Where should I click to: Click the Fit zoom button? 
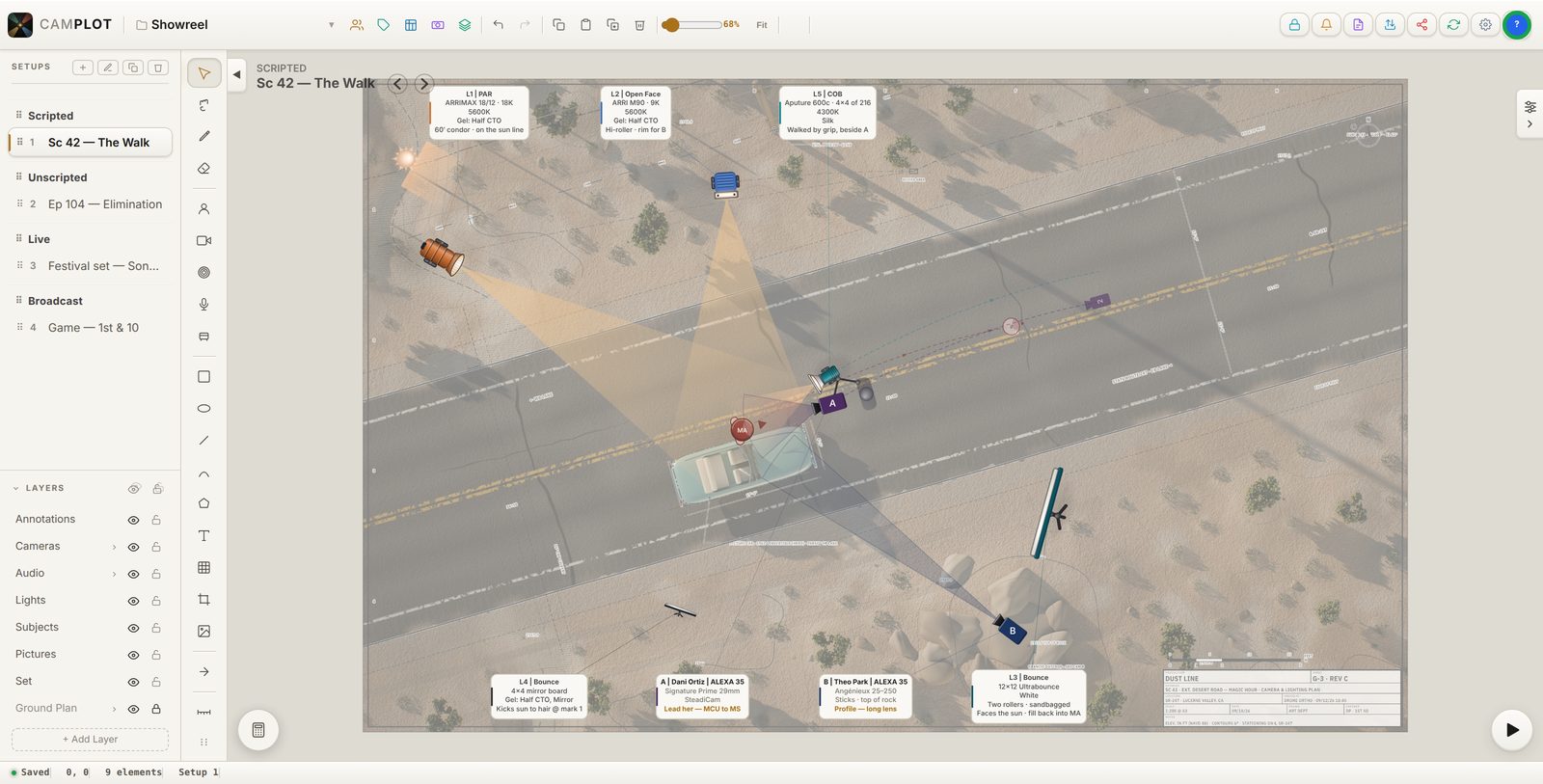(762, 25)
